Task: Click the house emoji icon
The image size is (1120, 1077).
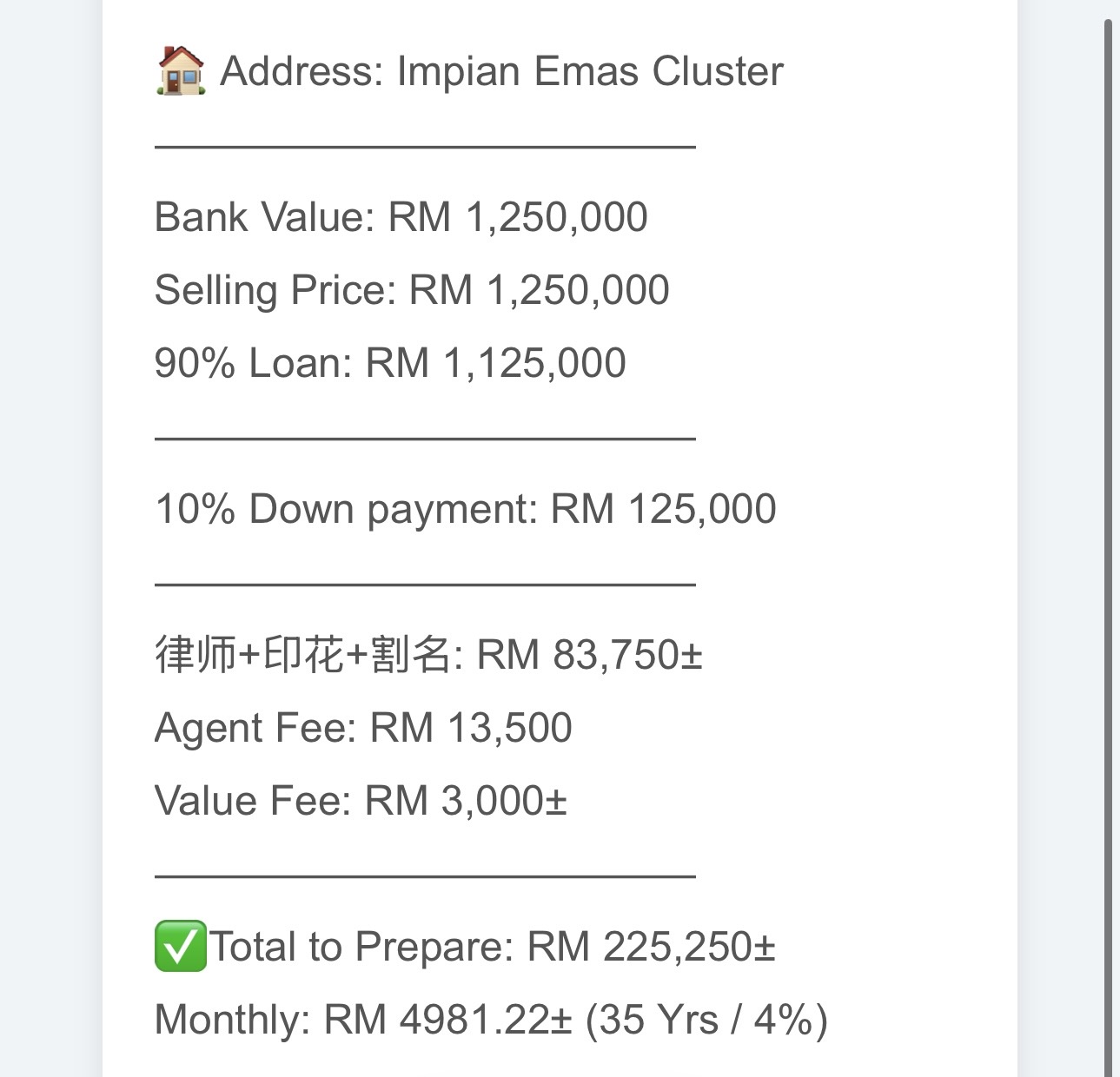Action: point(181,70)
